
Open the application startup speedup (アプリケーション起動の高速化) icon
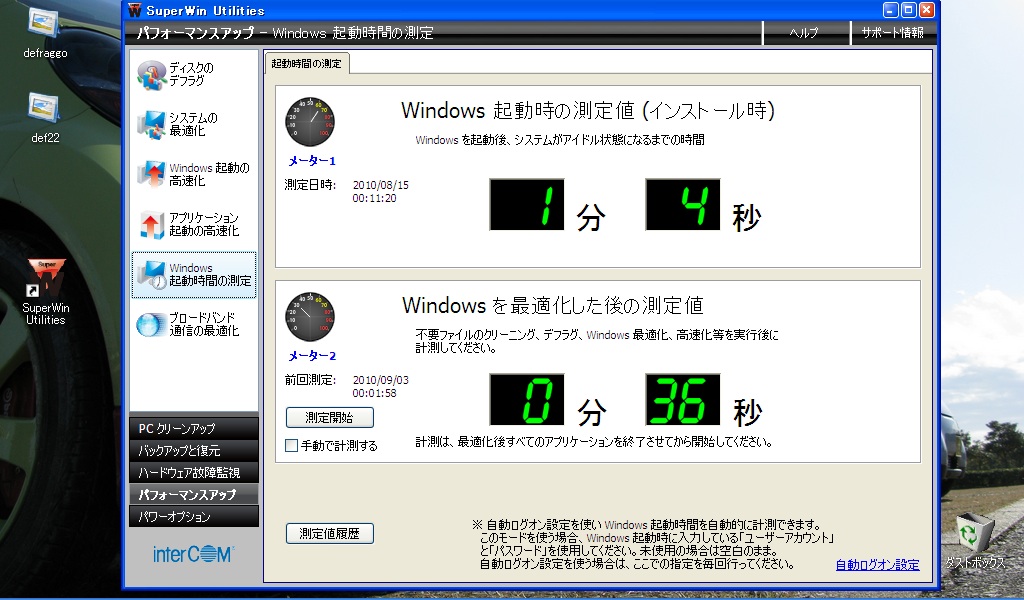tap(152, 225)
